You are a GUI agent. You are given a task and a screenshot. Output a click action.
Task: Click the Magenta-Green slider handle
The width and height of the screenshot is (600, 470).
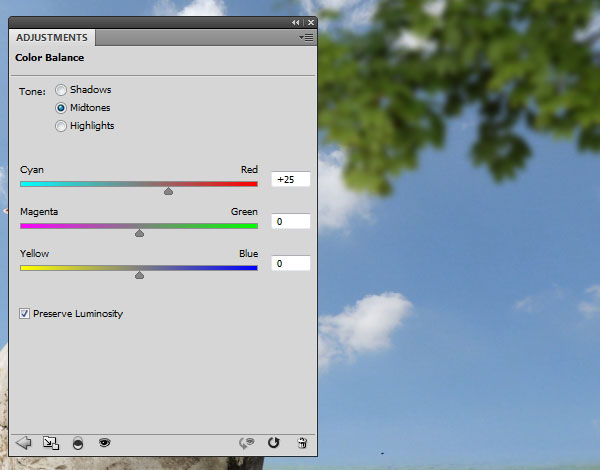point(139,233)
